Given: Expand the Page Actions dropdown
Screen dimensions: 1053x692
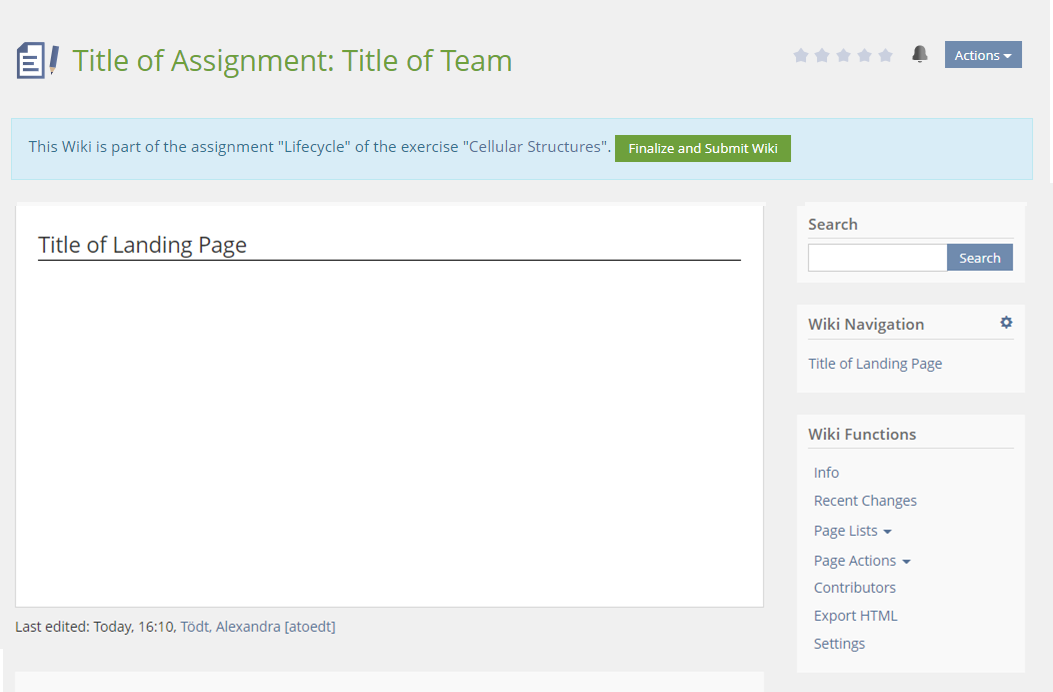Looking at the screenshot, I should 861,561.
